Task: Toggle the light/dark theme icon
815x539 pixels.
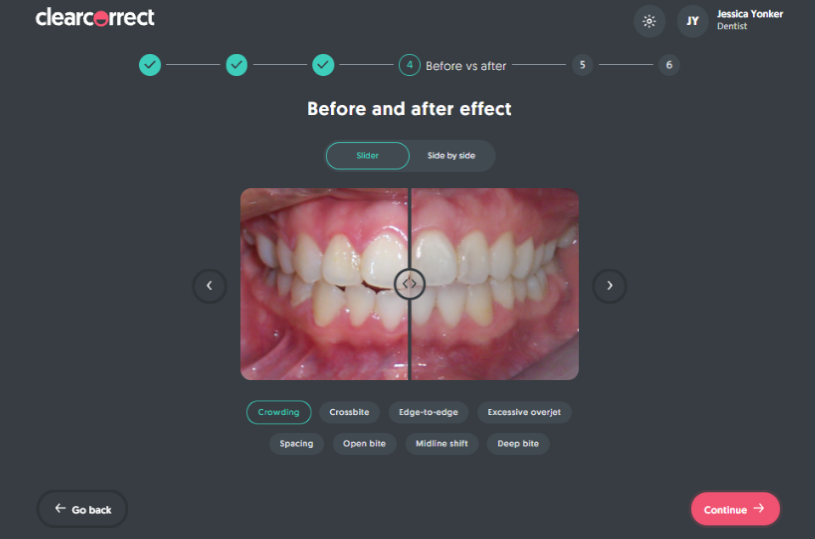Action: click(650, 21)
